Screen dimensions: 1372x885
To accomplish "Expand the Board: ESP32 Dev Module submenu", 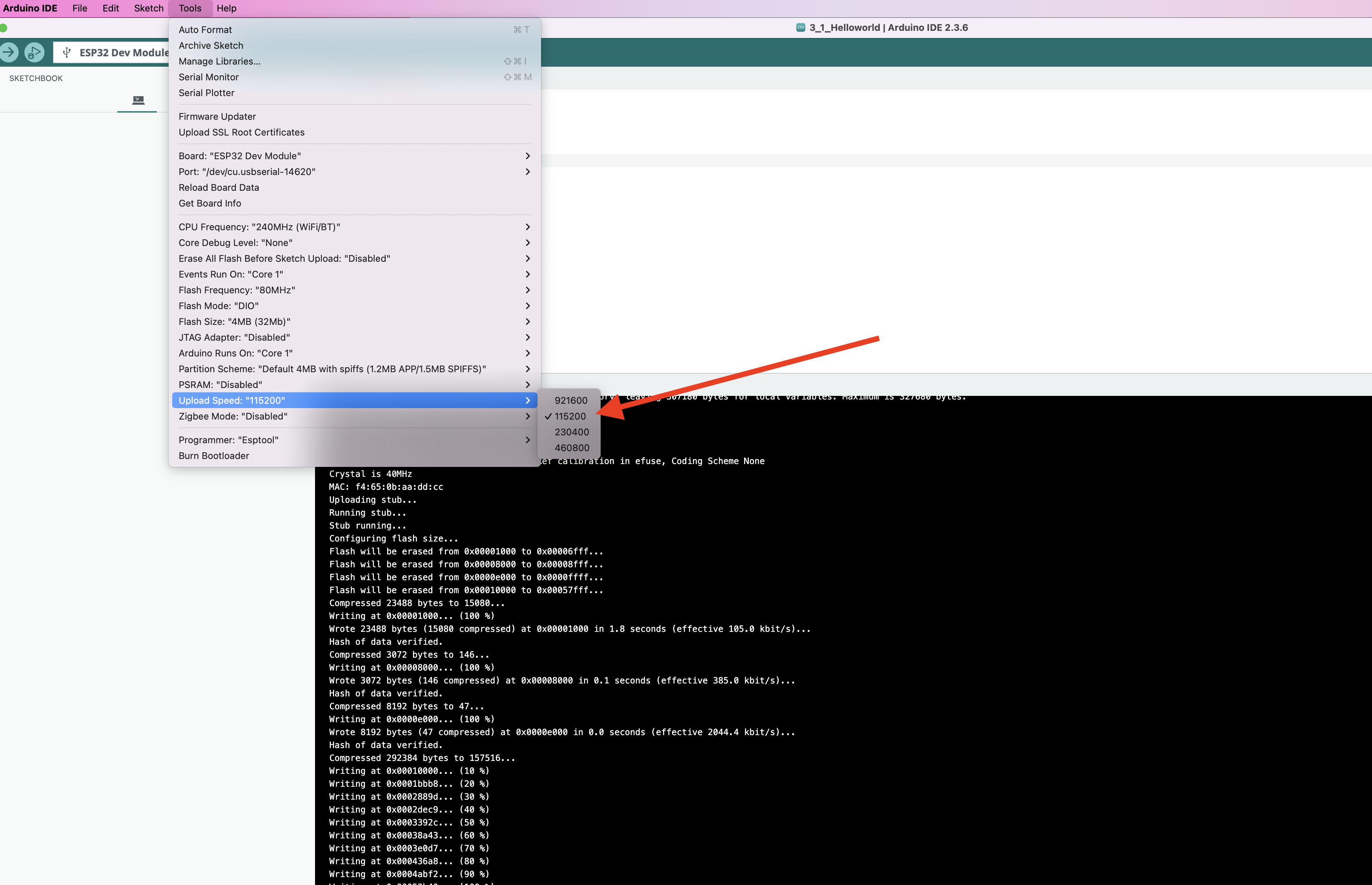I will pos(354,156).
